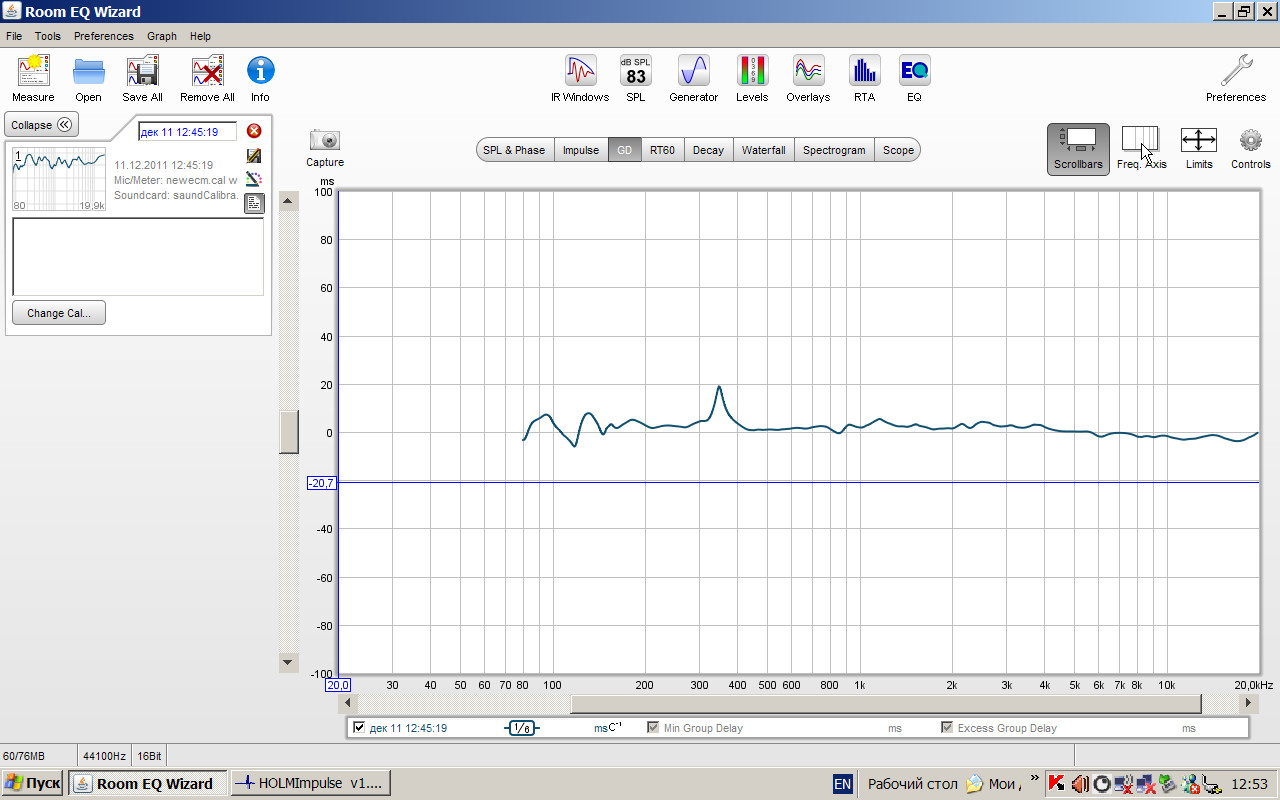Collapse the measurements side panel

click(x=41, y=125)
